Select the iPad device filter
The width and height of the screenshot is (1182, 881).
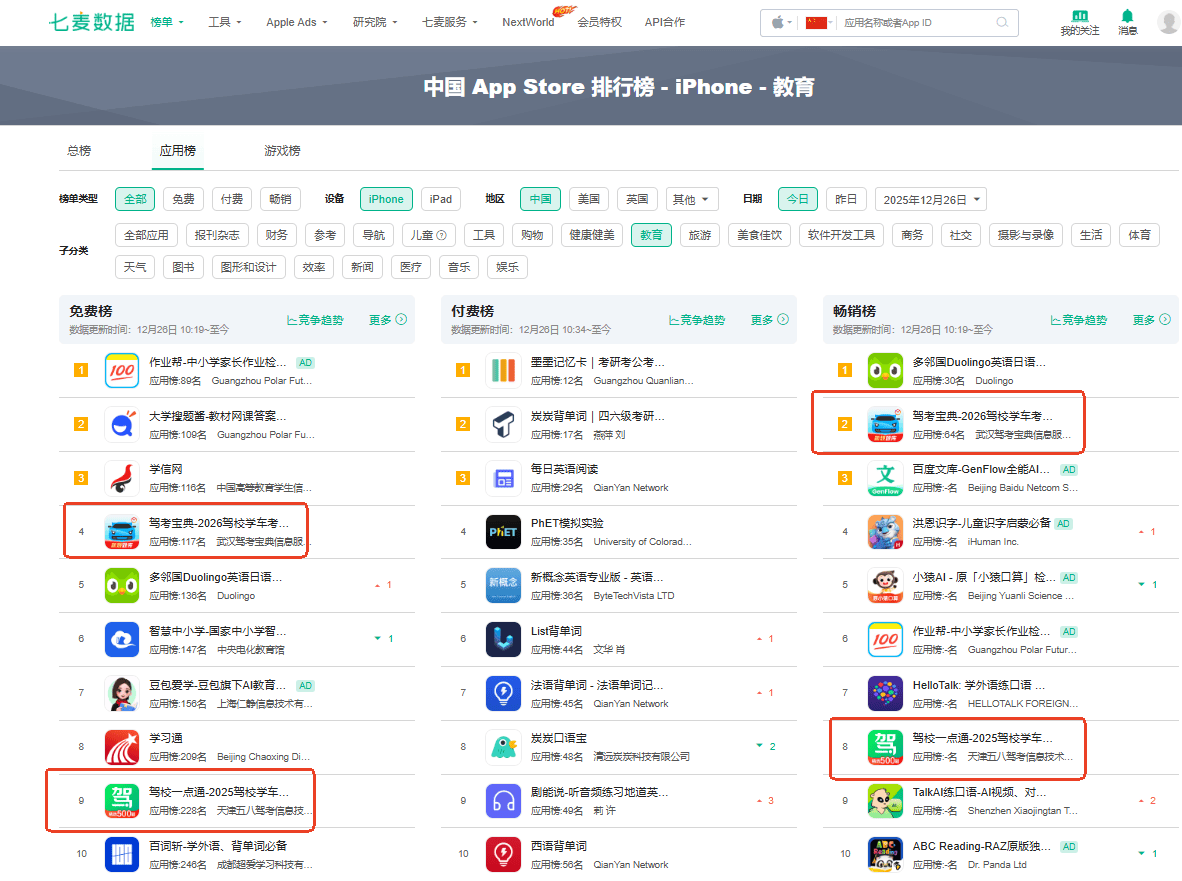coord(440,199)
